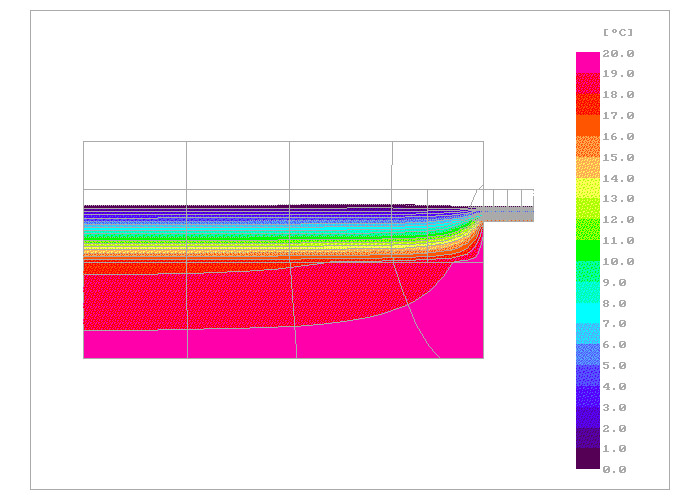Click the speckled blue legend band between 5.0 and 6.0

(588, 355)
